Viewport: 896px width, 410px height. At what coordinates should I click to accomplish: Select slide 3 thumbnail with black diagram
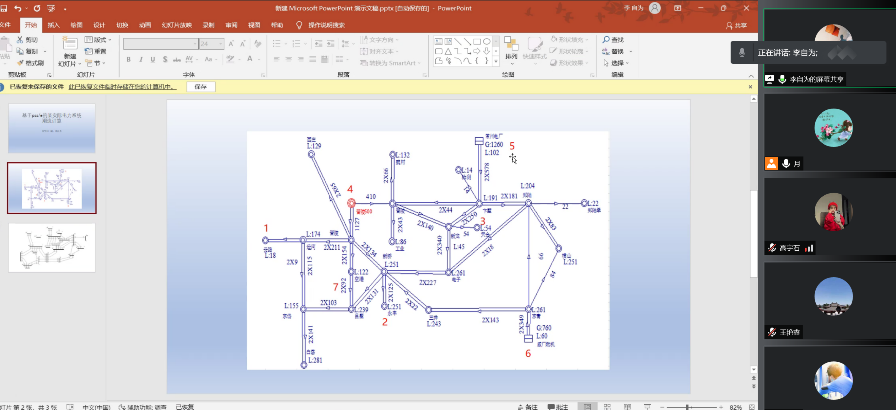point(51,247)
